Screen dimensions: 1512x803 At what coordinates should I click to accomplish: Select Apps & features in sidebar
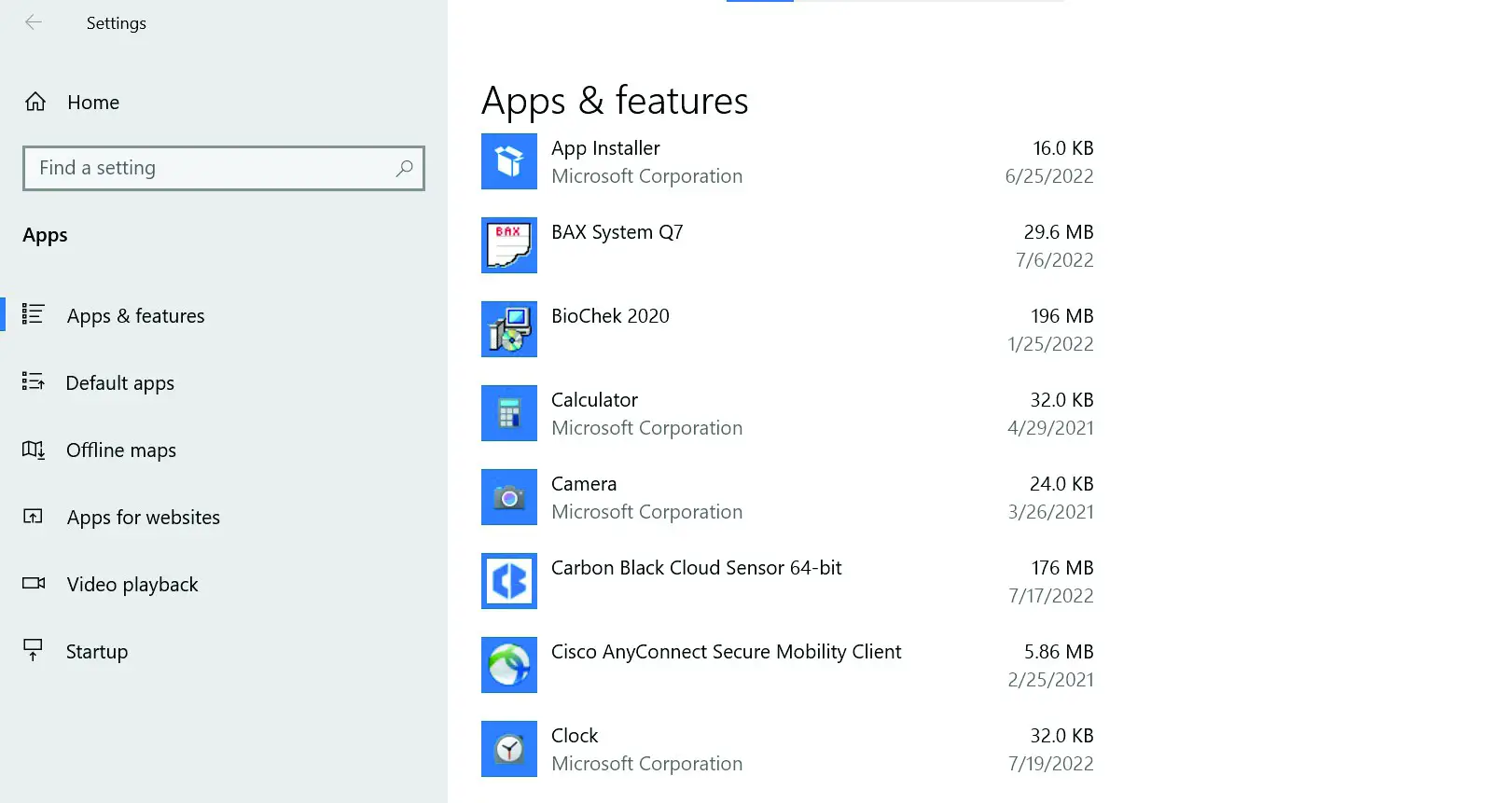[135, 316]
